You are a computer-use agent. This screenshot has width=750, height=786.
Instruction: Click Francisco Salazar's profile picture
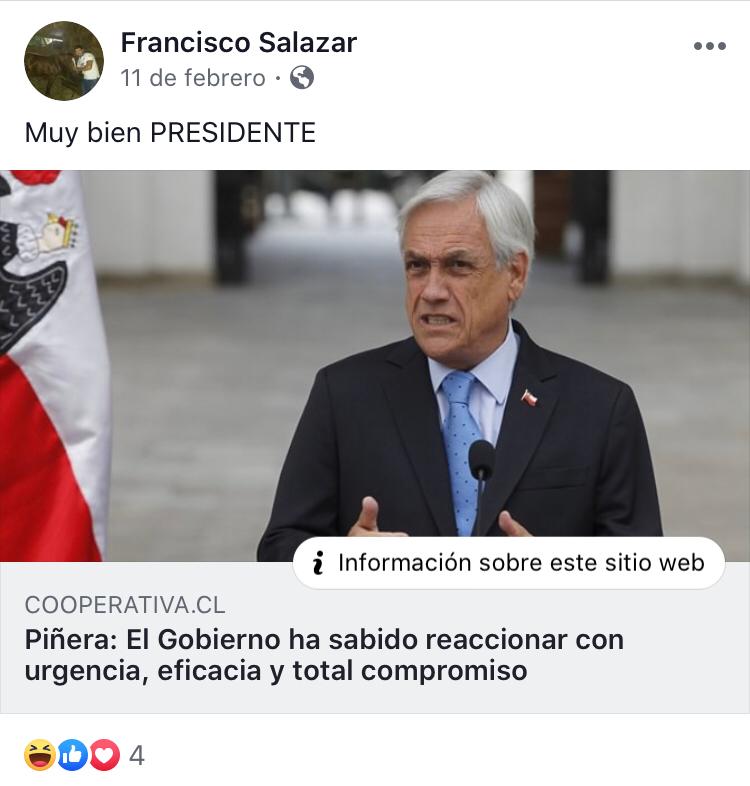[x=64, y=61]
